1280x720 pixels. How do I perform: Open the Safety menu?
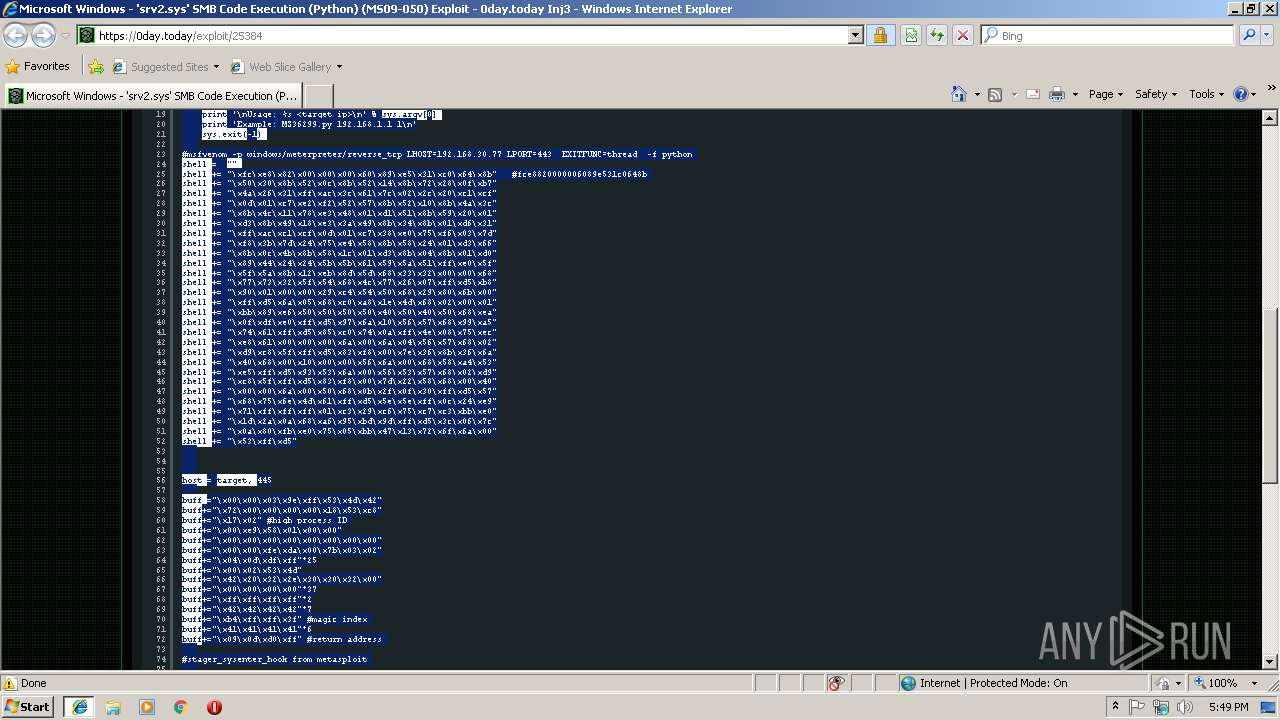[1156, 94]
